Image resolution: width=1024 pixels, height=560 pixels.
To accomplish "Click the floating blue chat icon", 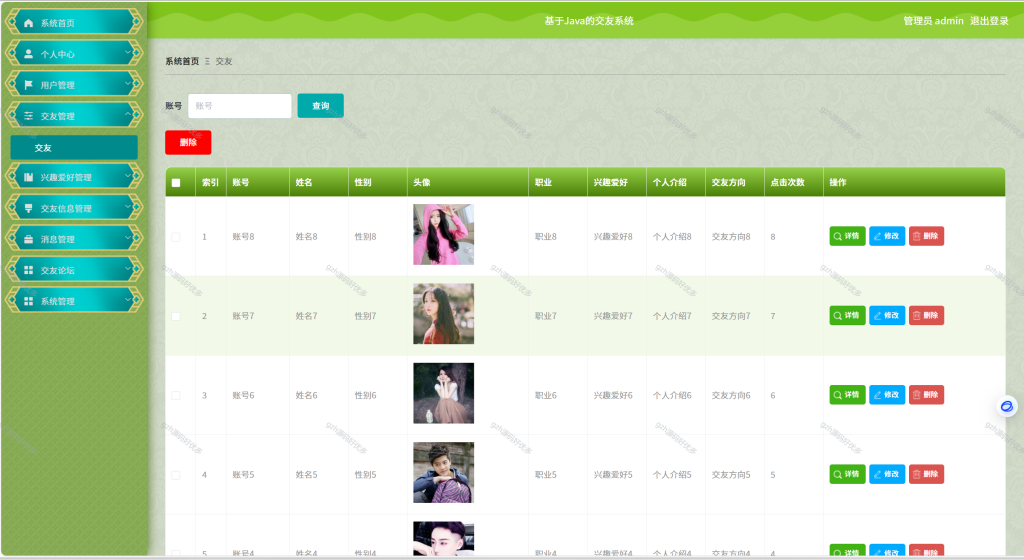I will tap(1006, 407).
